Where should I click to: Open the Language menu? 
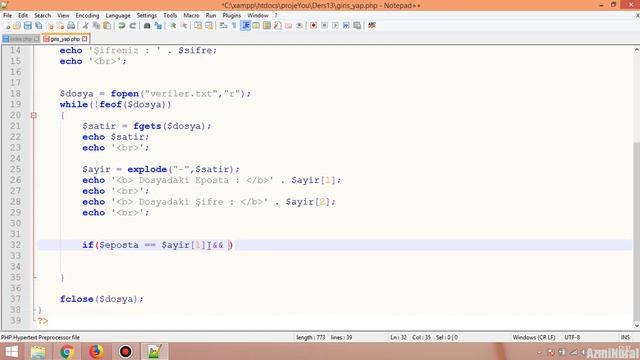point(118,16)
